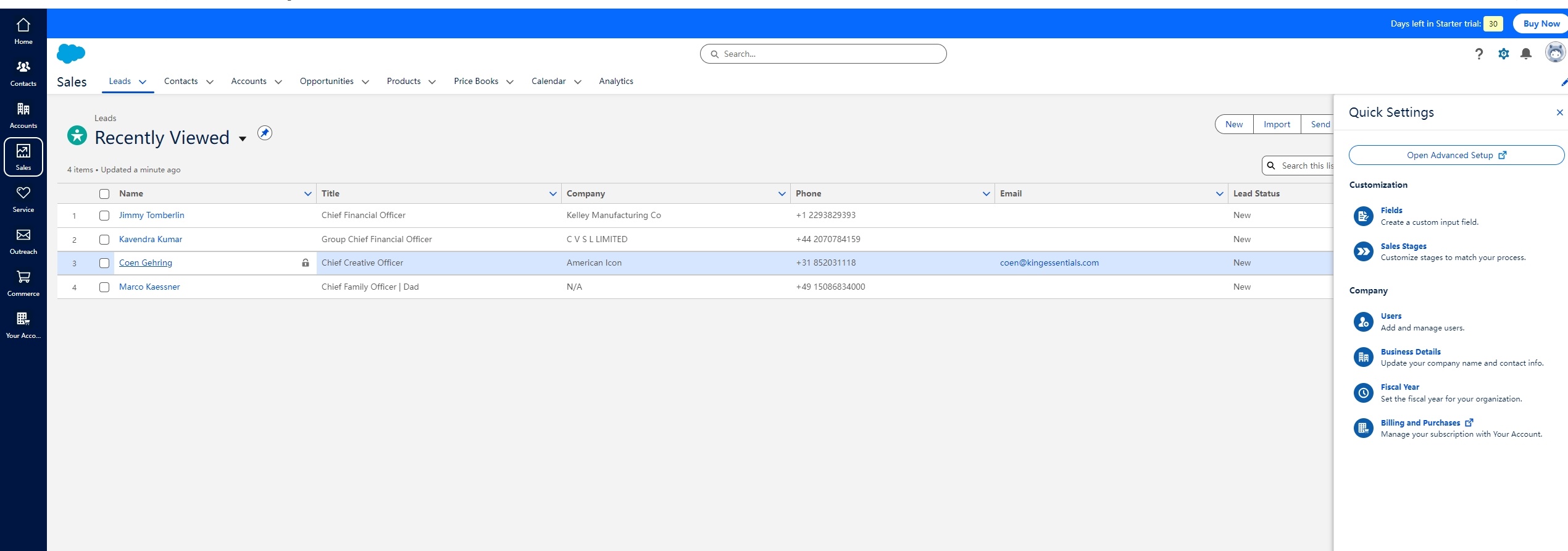Expand the Calendar tab dropdown chevron
This screenshot has width=1568, height=551.
(578, 82)
